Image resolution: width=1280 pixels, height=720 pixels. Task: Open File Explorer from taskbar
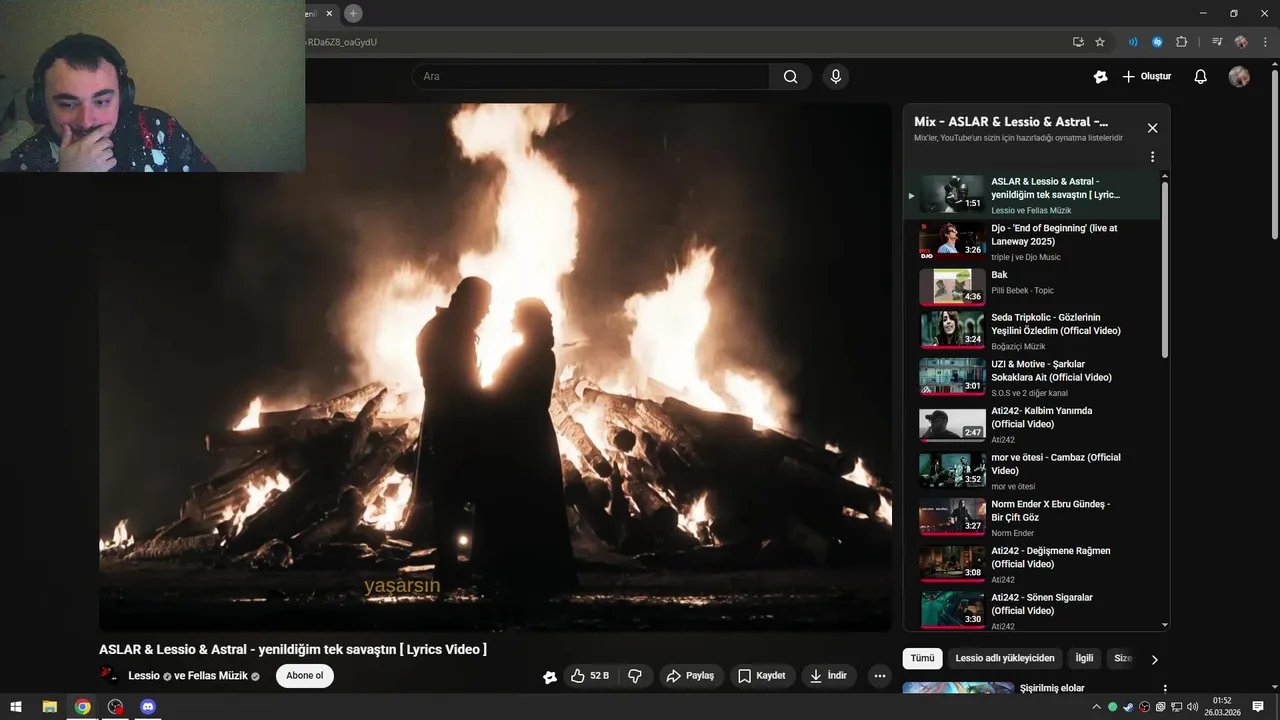pos(49,707)
